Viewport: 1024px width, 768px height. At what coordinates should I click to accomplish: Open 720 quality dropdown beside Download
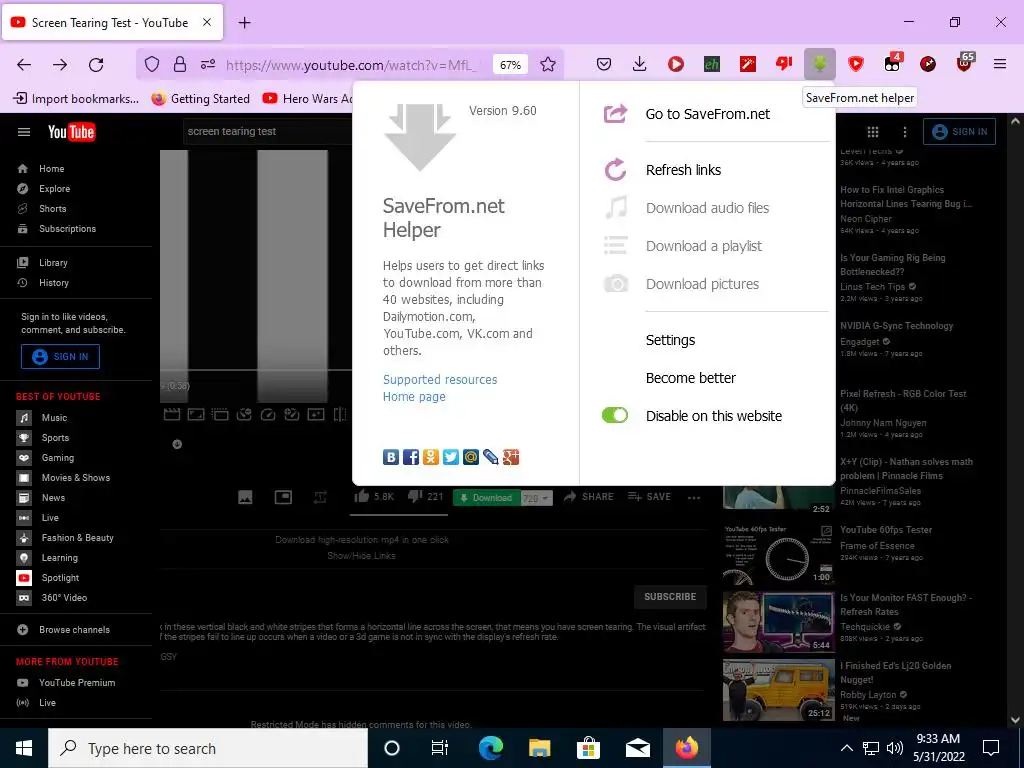coord(537,498)
